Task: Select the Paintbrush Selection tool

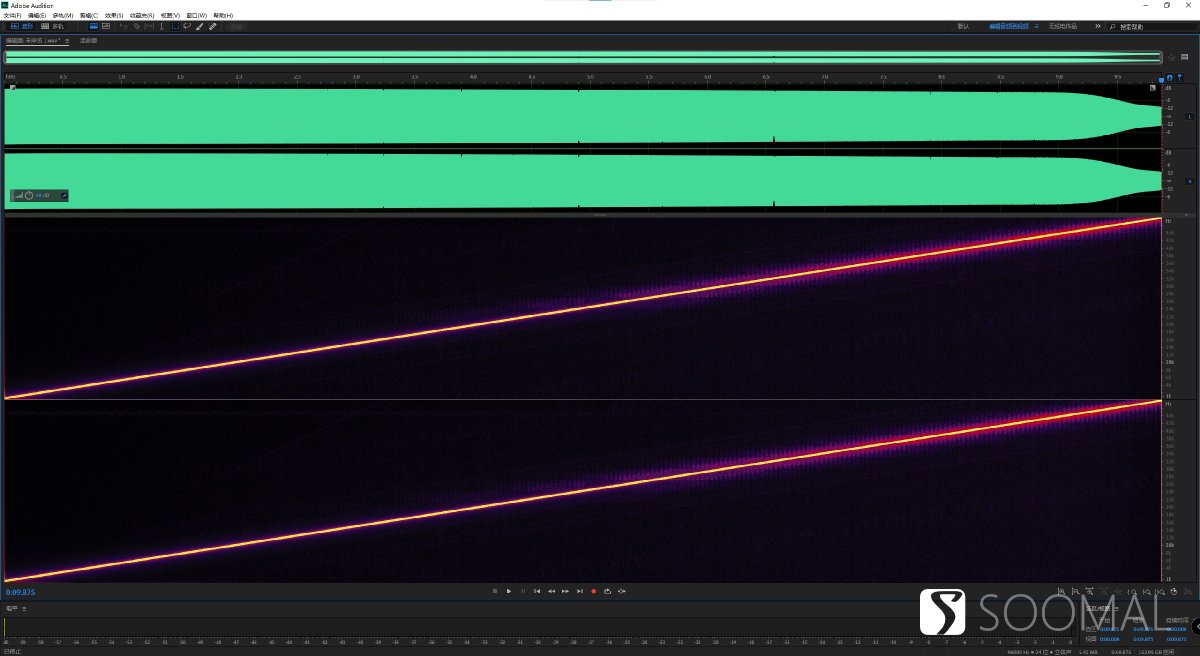Action: 199,26
